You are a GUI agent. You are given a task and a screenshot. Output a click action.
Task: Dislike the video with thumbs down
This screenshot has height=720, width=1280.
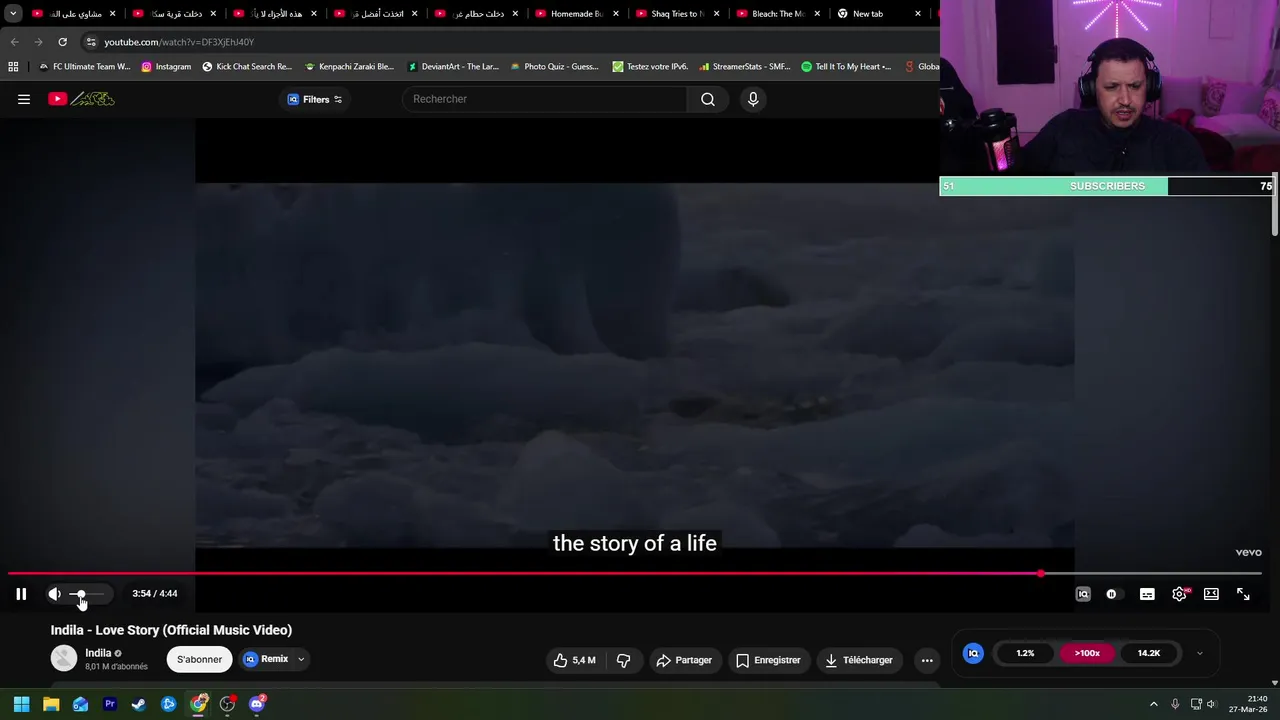tap(623, 660)
